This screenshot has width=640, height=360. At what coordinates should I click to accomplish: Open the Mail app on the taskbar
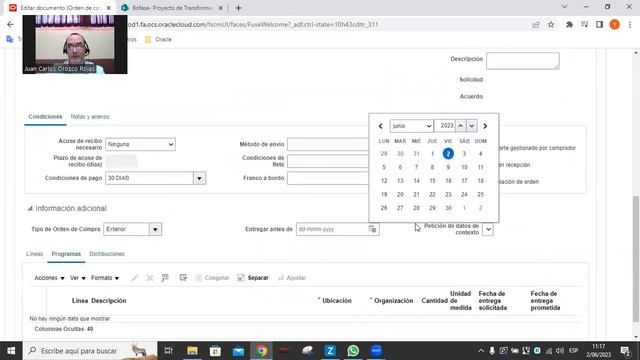(238, 351)
